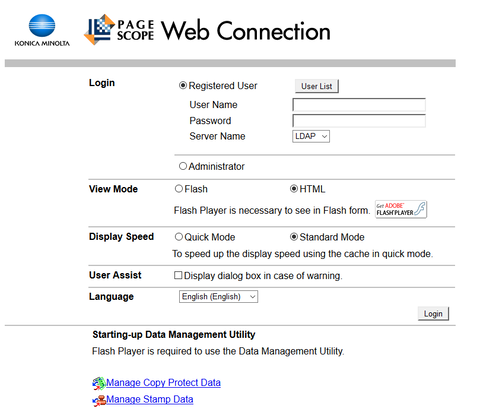Click the Konica Minolta logo

click(x=42, y=30)
